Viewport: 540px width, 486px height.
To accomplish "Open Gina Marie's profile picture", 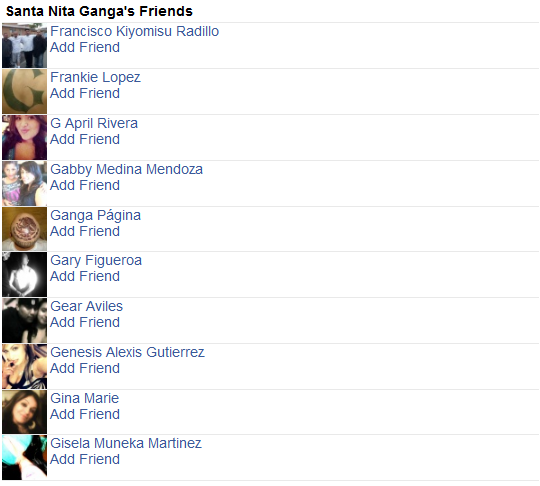I will coord(24,412).
